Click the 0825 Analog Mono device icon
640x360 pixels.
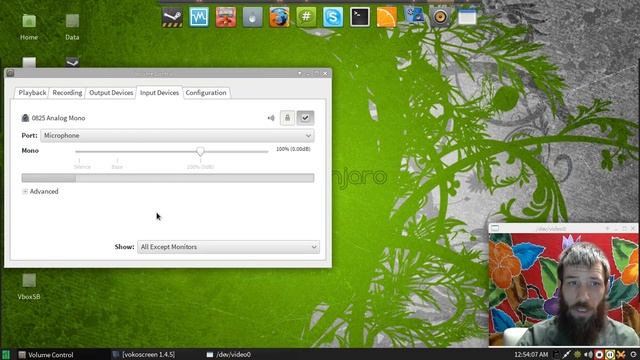pyautogui.click(x=25, y=118)
